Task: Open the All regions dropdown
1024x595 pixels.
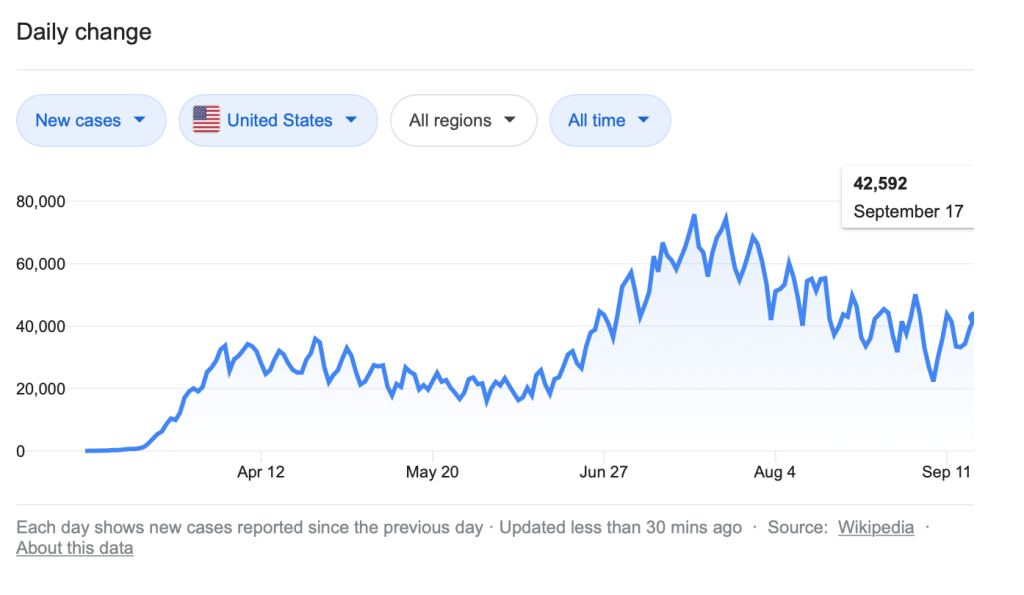Action: (x=463, y=120)
